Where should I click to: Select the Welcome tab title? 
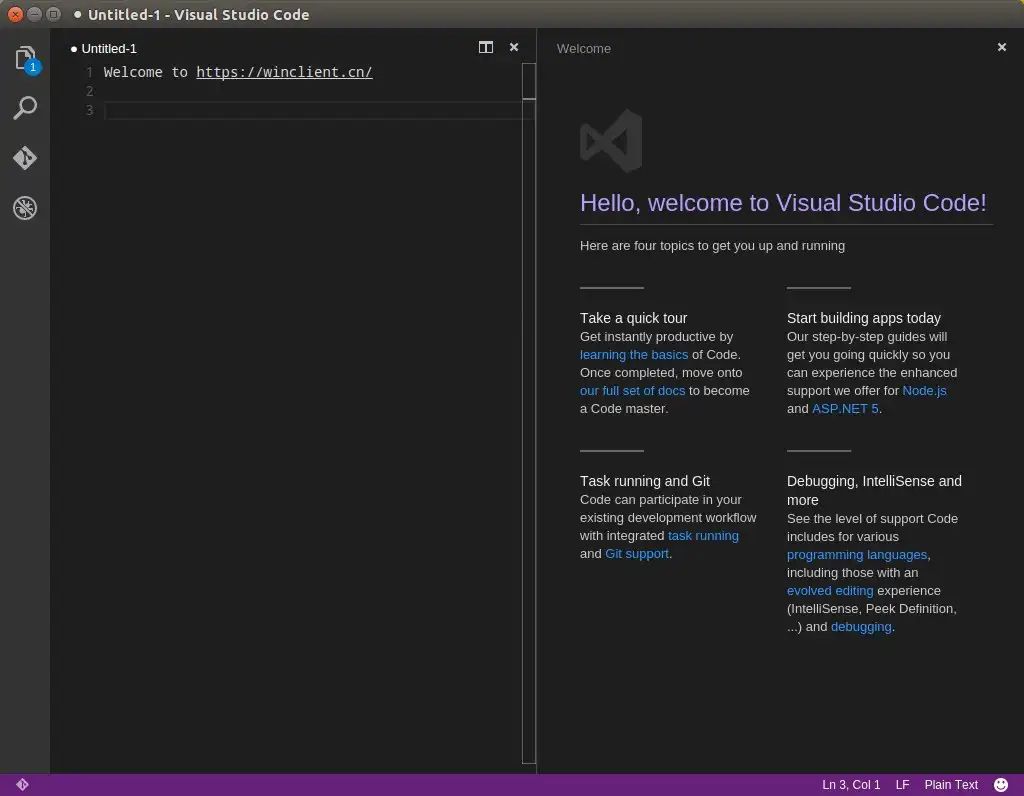coord(584,48)
